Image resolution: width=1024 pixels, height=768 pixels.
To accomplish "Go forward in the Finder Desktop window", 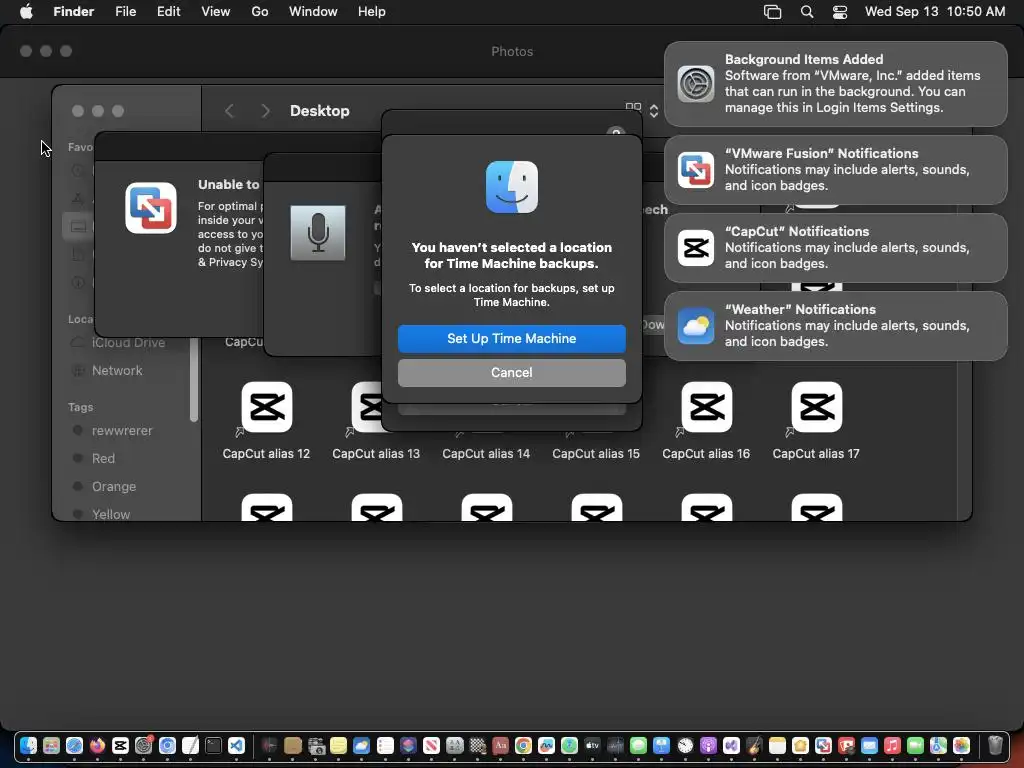I will 264,111.
